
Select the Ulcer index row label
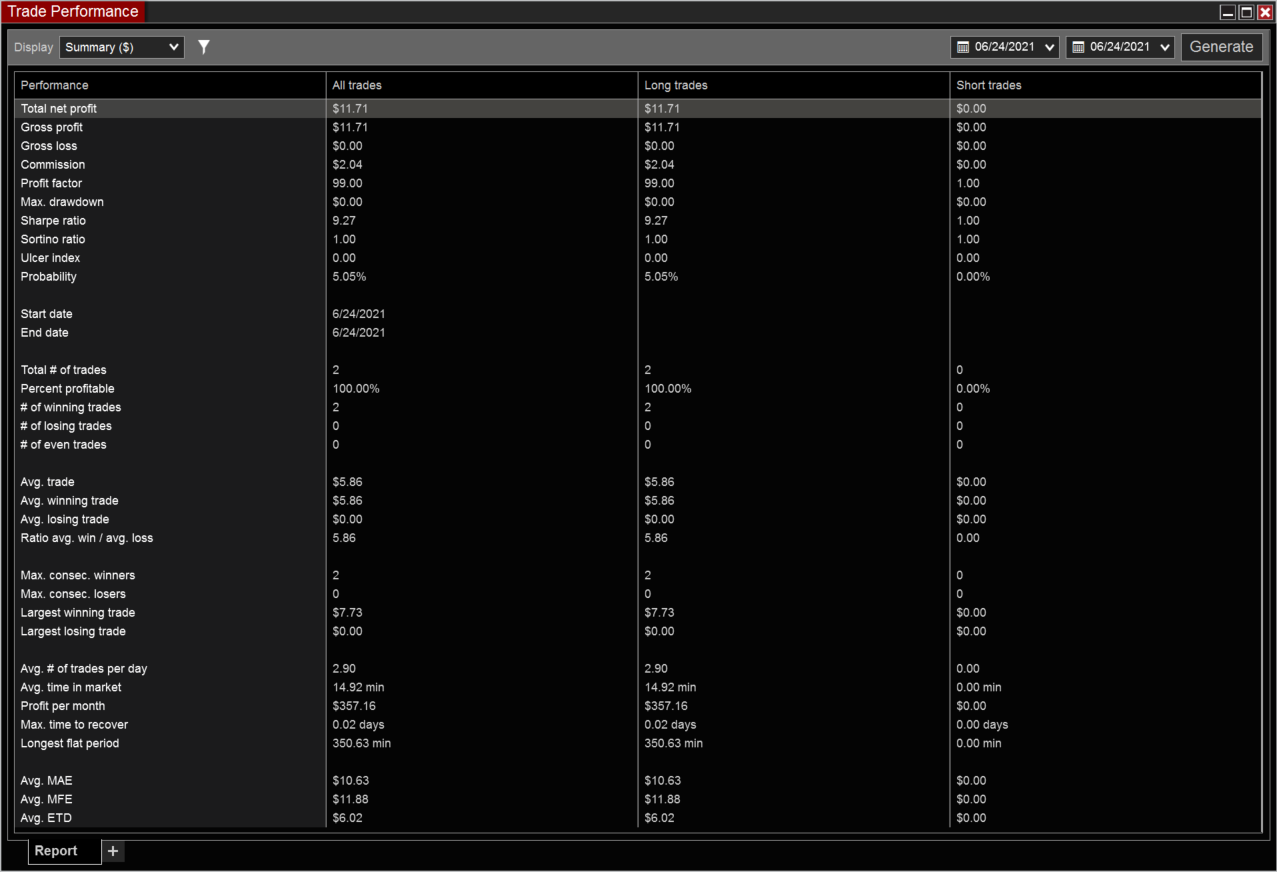[x=50, y=258]
